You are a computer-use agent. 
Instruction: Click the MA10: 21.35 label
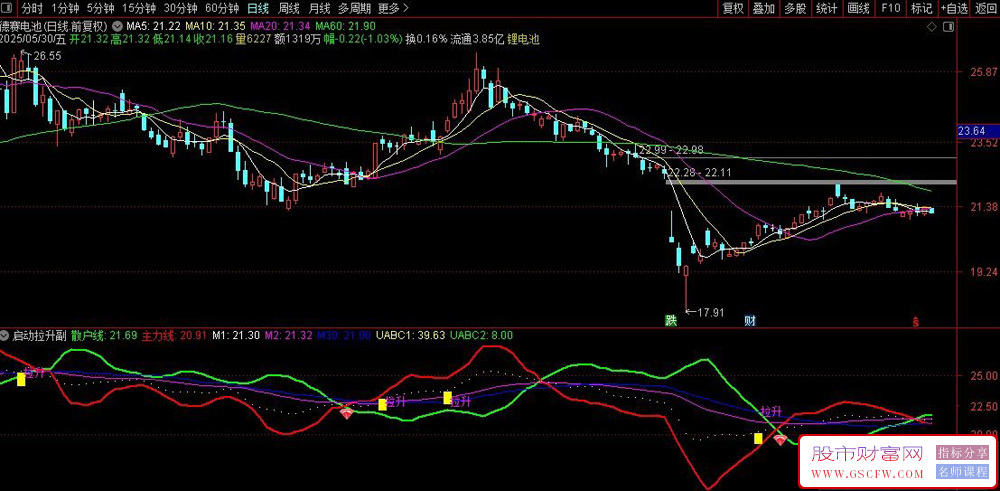pos(215,26)
